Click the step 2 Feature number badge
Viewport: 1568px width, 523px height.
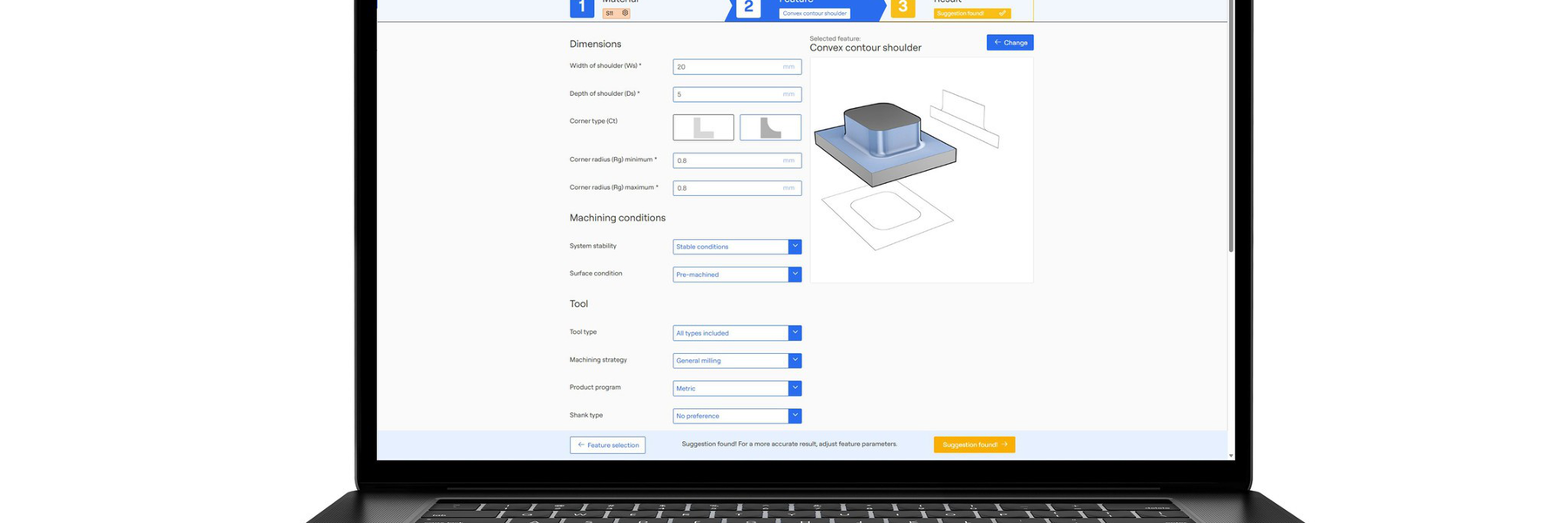pos(747,7)
